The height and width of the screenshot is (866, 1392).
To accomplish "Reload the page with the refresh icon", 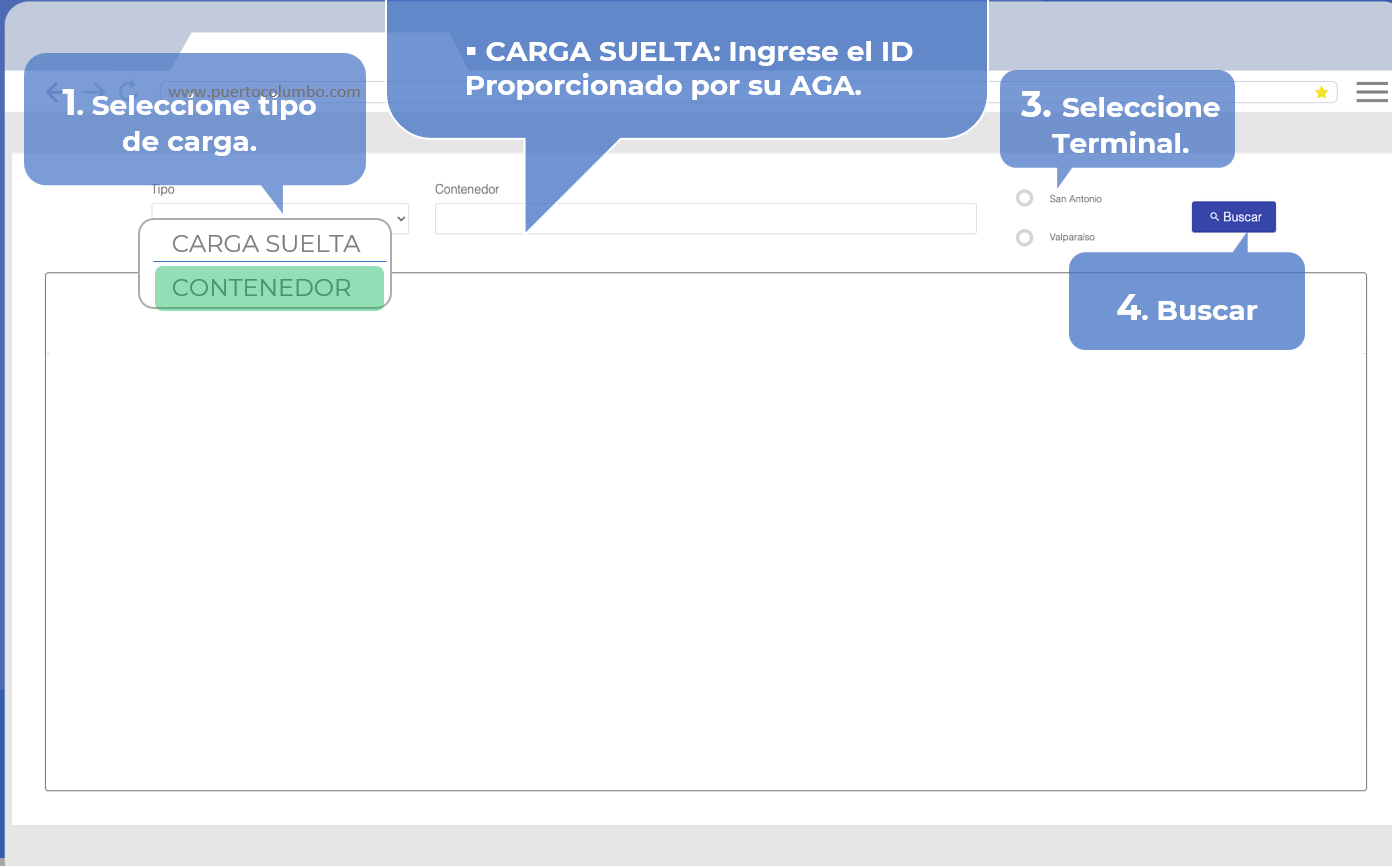I will pos(128,91).
